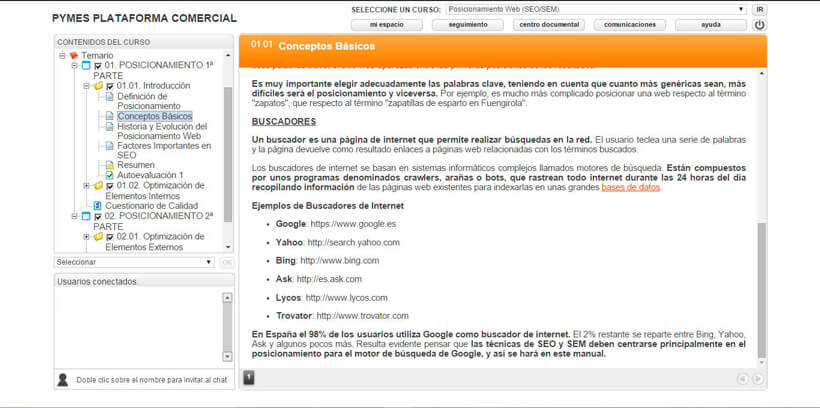Open the centro documental menu
Viewport: 820px width, 408px height.
click(549, 25)
